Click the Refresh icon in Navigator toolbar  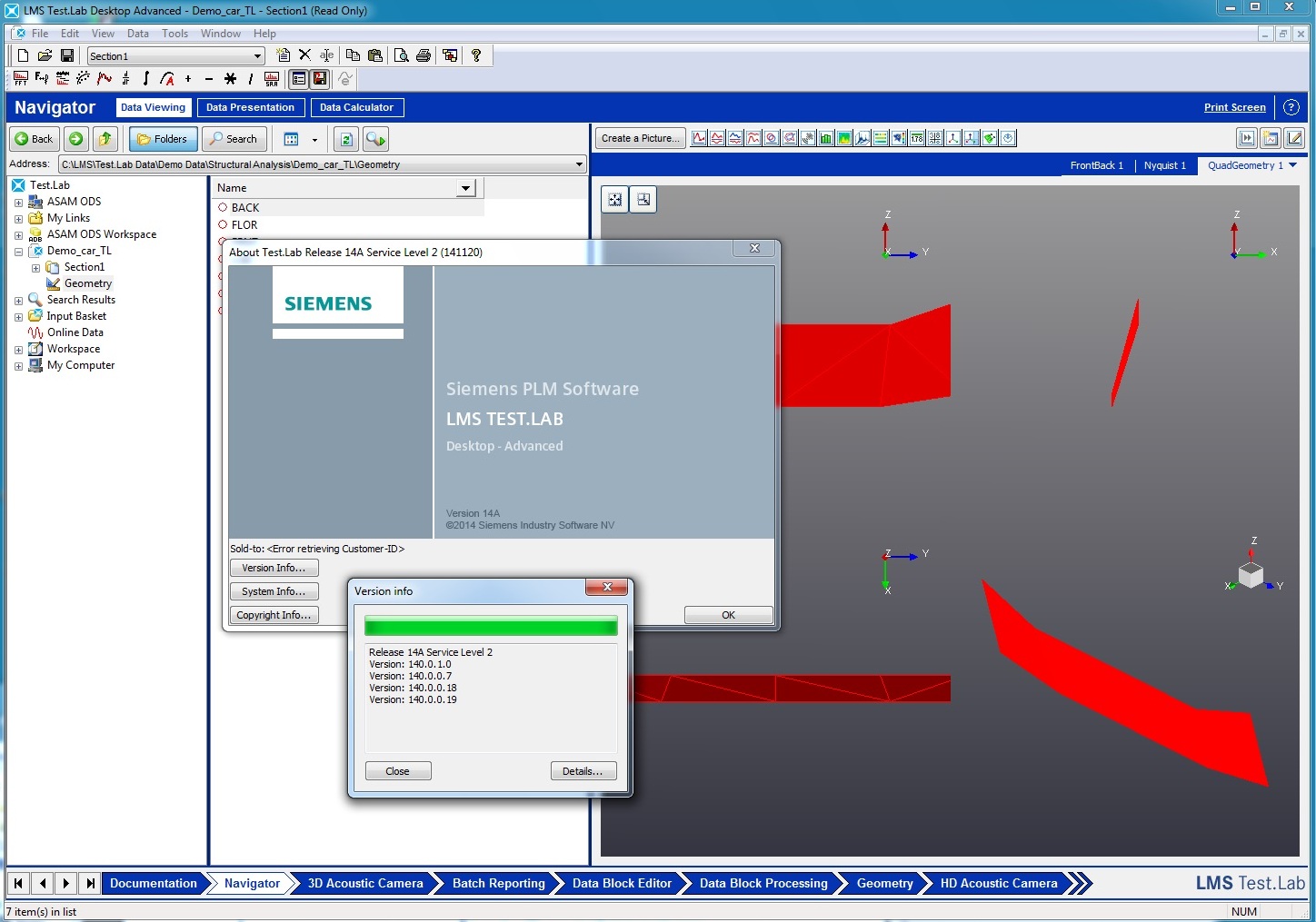[x=345, y=139]
